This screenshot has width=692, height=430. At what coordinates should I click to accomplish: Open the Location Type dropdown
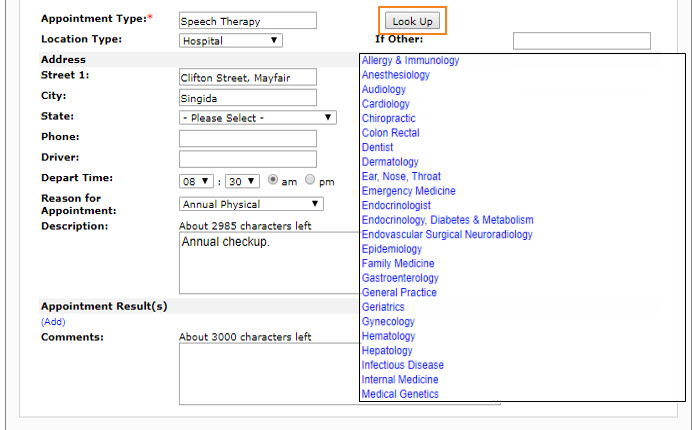(x=231, y=41)
